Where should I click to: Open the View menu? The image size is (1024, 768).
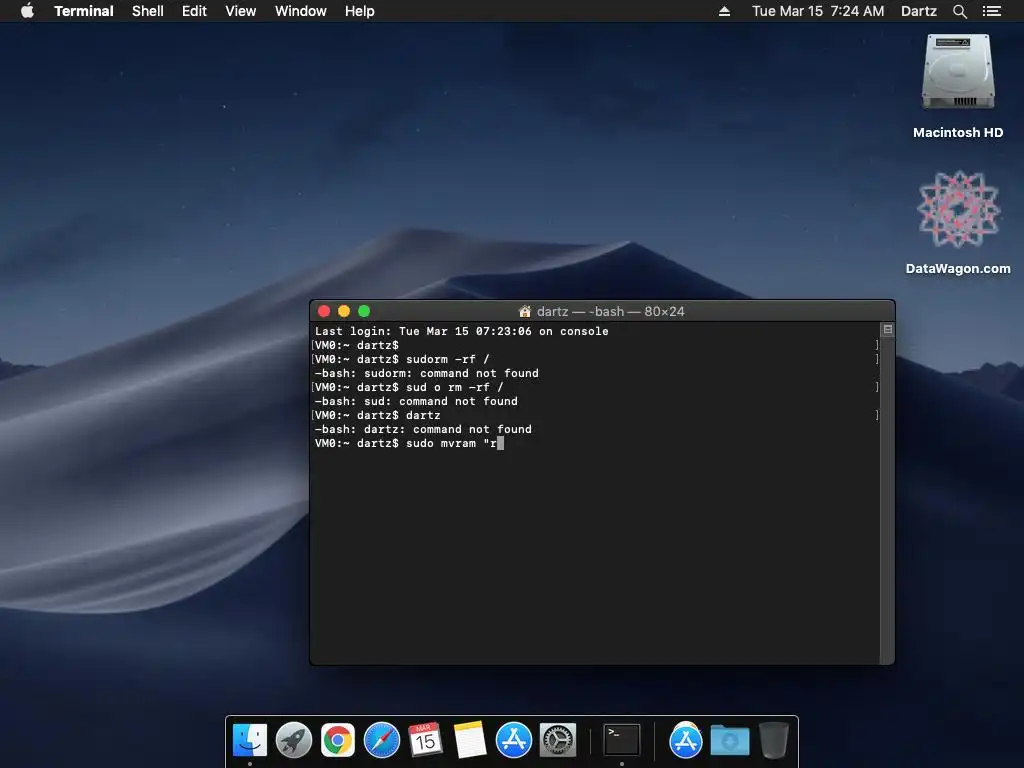click(x=240, y=11)
